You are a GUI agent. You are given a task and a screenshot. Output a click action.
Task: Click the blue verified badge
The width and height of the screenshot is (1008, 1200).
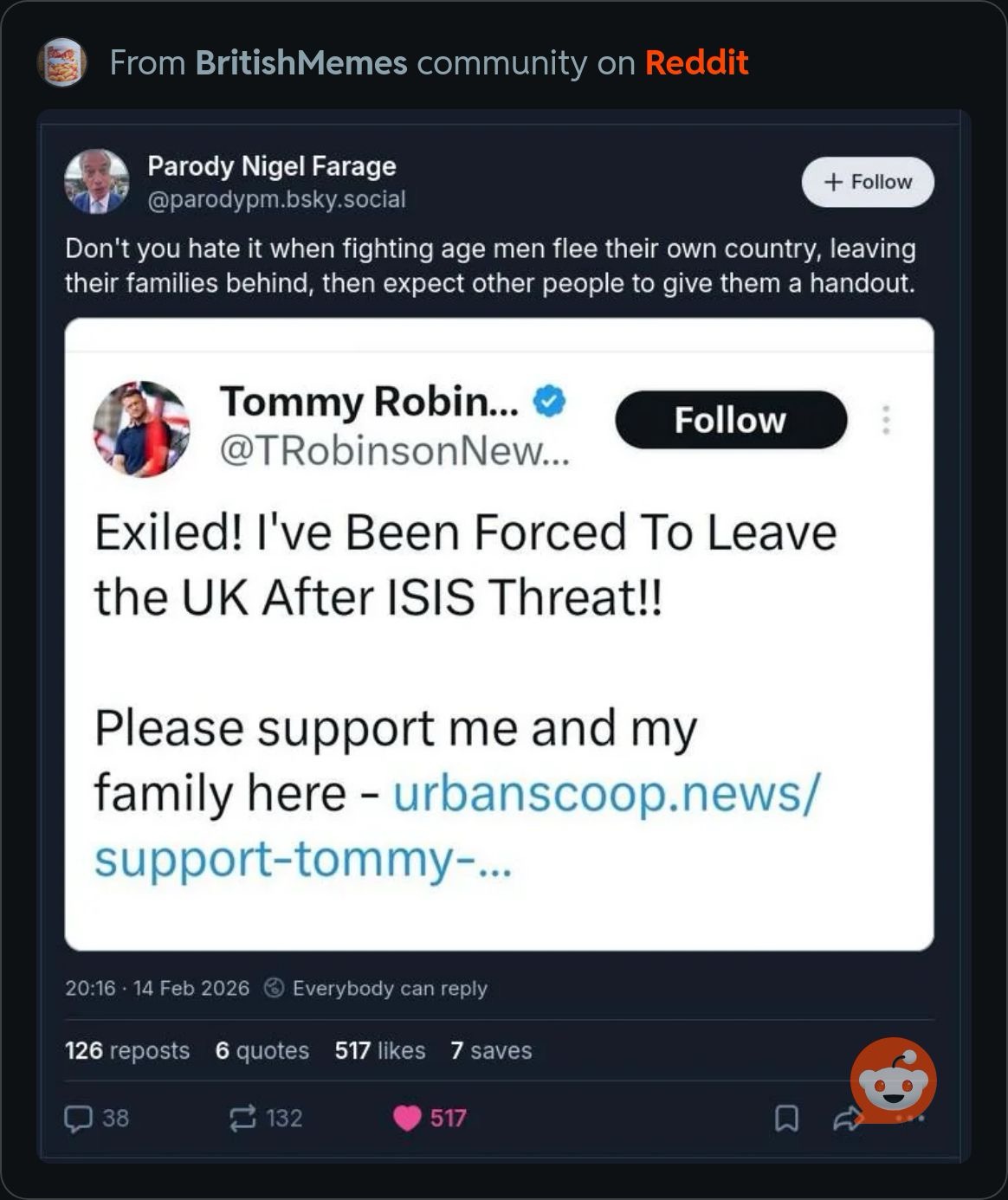tap(549, 401)
